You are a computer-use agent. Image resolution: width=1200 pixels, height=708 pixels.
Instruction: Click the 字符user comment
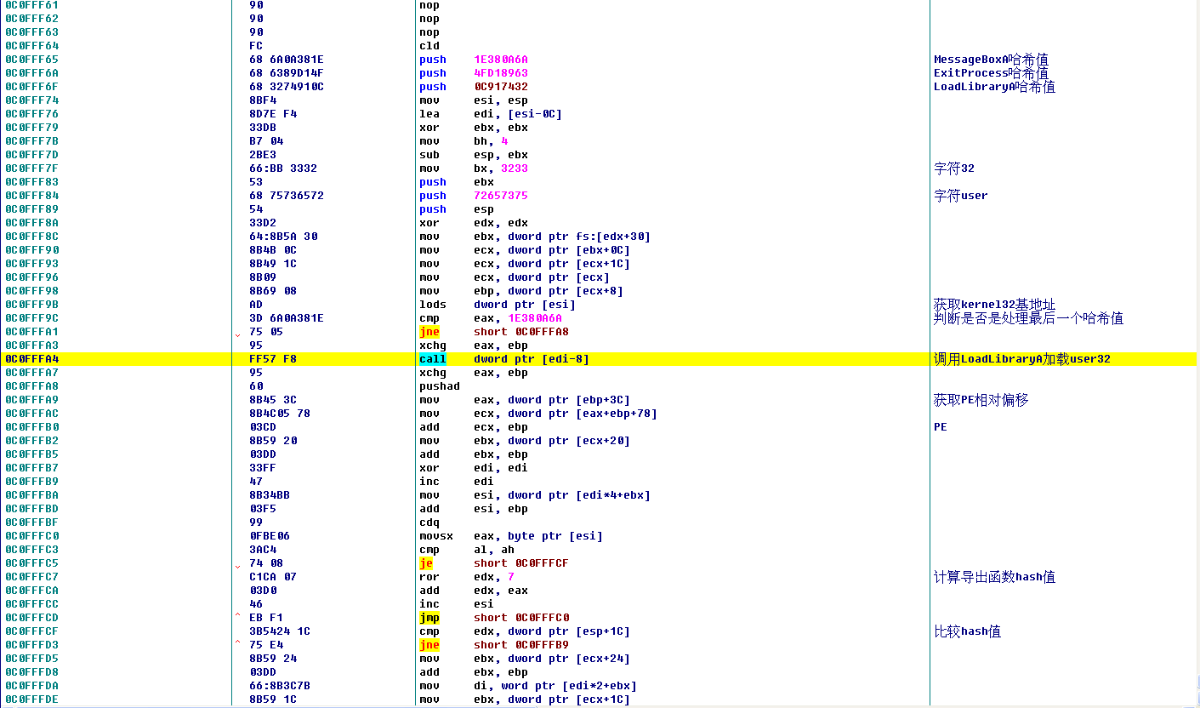(960, 196)
